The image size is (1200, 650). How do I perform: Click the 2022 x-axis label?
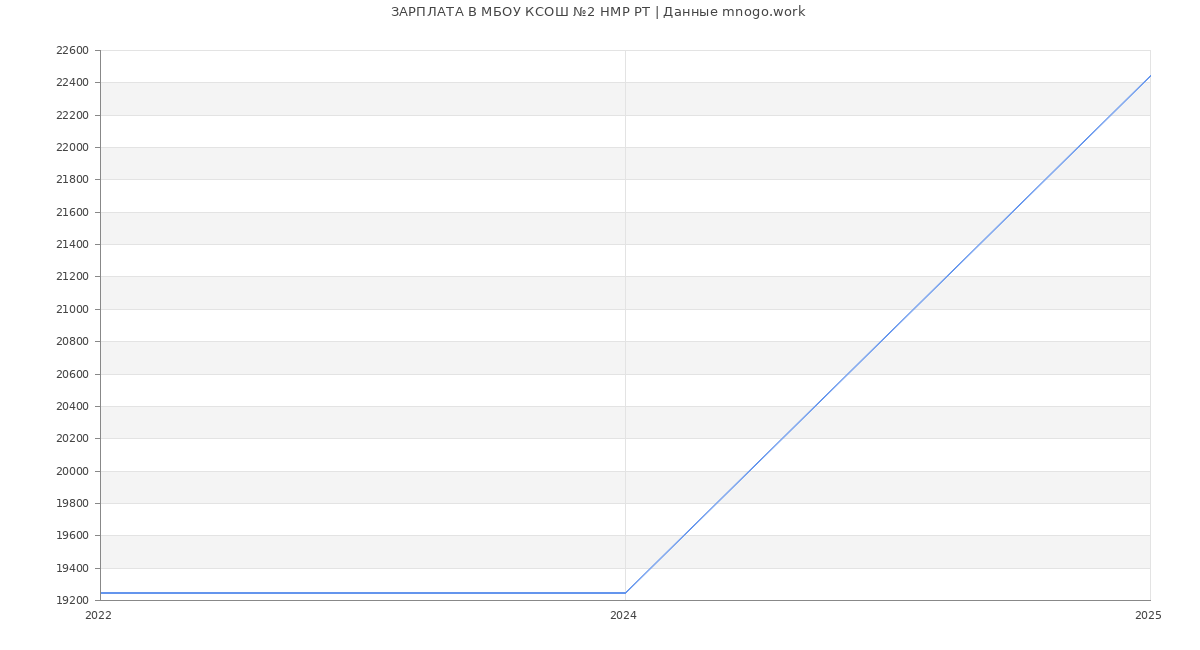pos(98,616)
